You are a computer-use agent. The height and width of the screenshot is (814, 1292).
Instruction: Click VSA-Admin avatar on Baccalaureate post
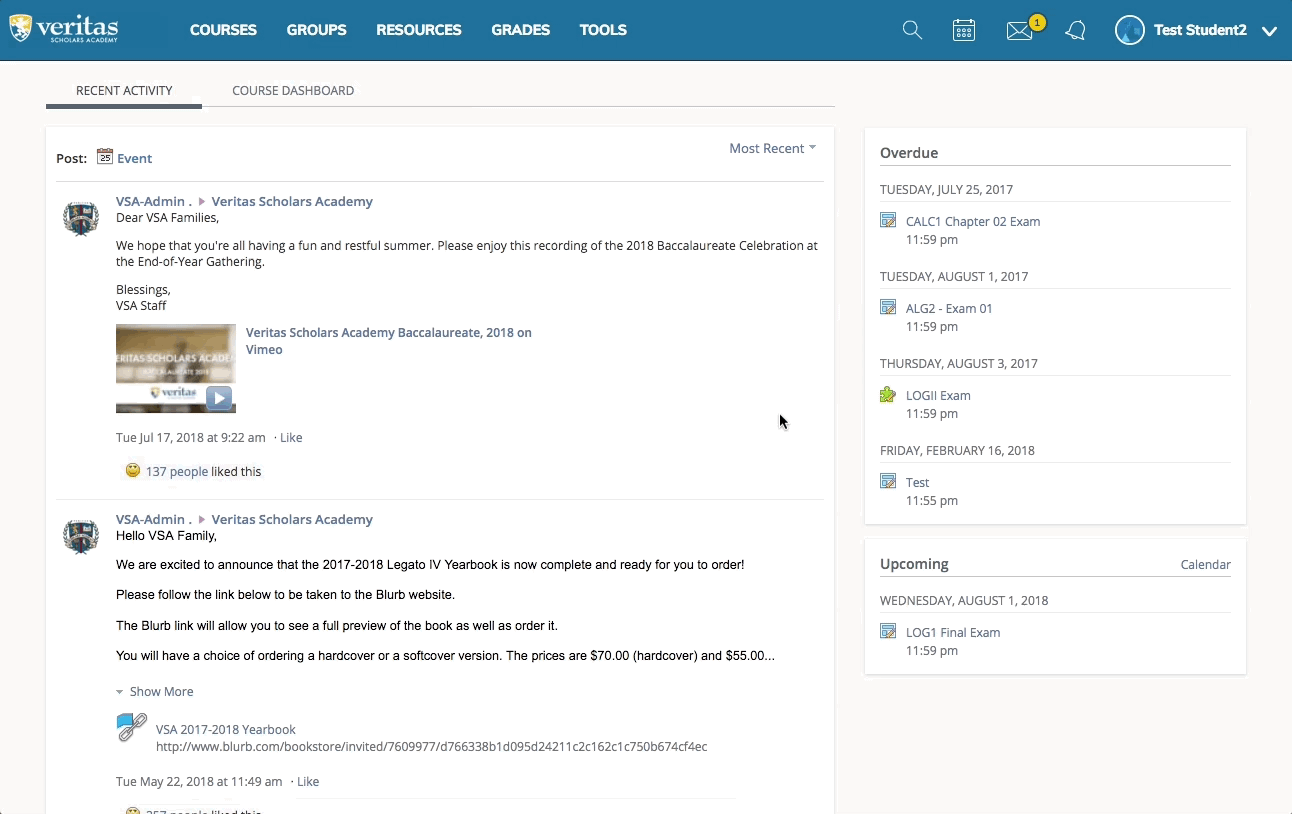click(81, 217)
